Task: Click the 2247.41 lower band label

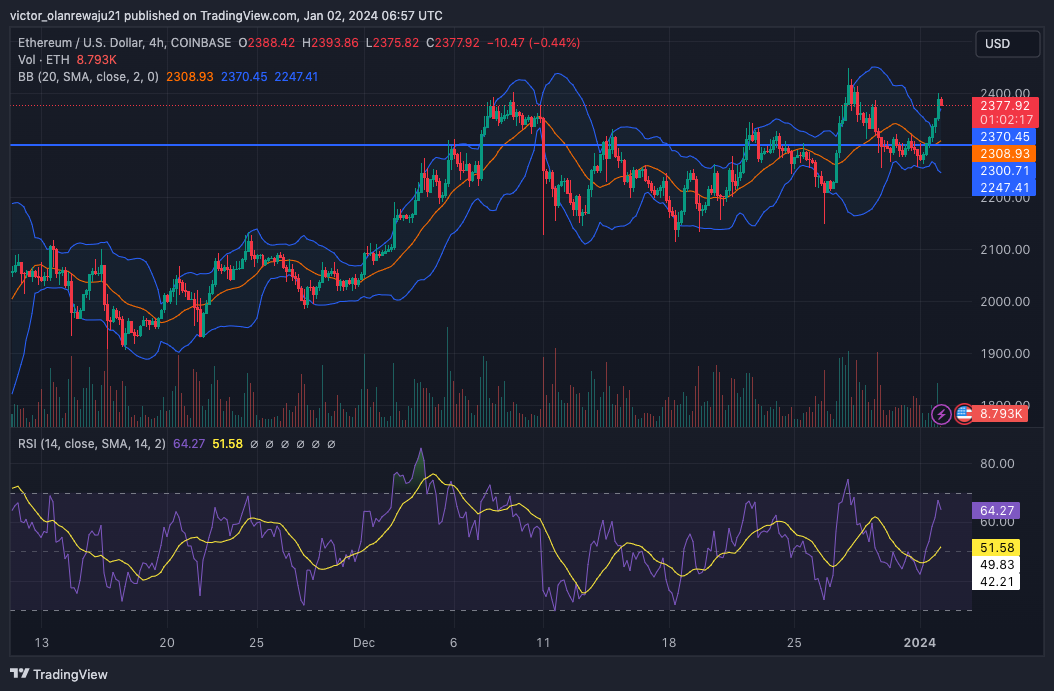Action: click(1004, 188)
